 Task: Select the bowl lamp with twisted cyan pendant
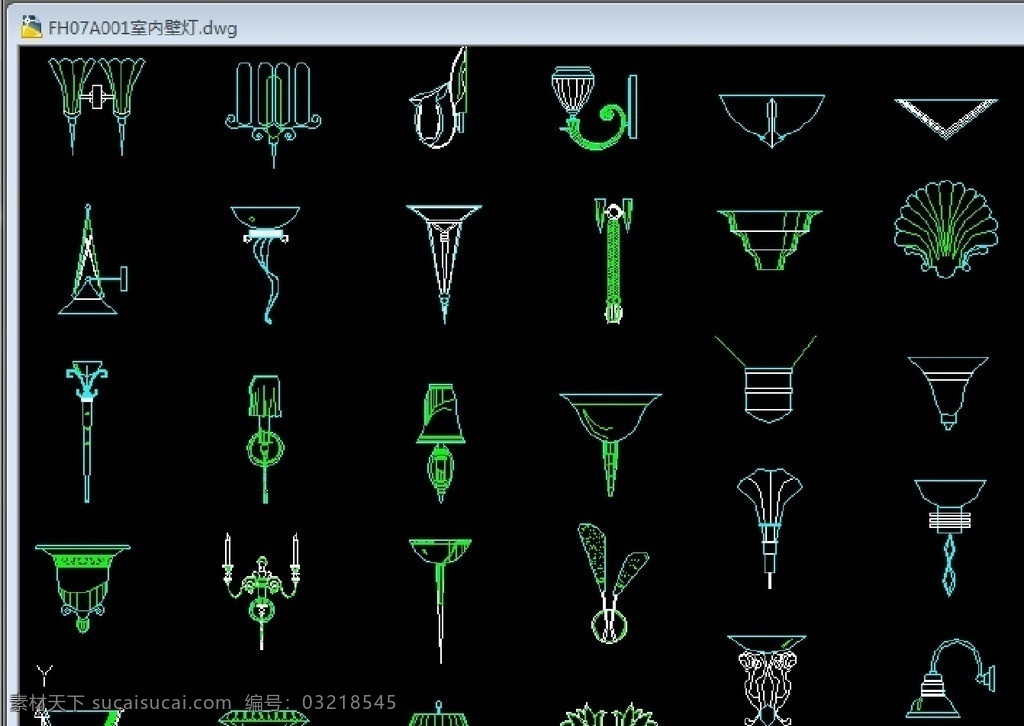pos(950,537)
